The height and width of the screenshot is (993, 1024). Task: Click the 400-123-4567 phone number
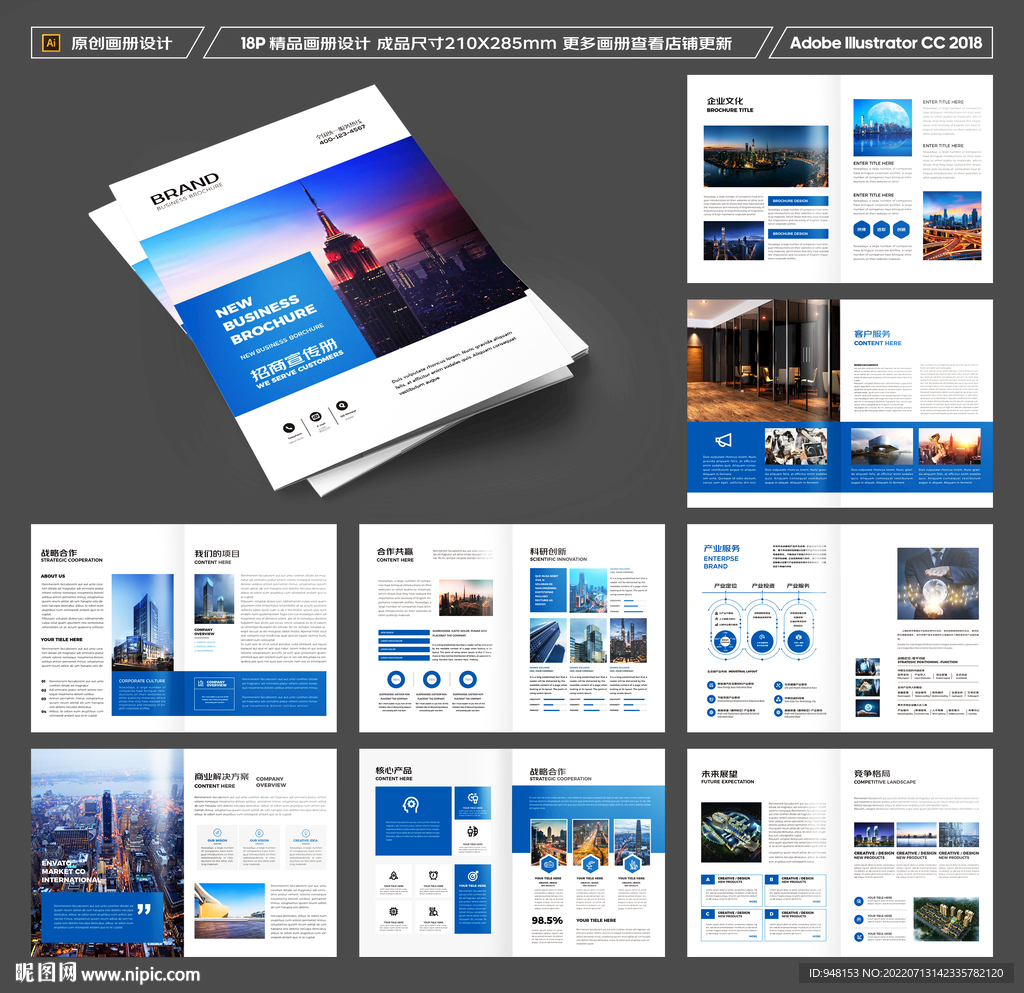click(342, 133)
